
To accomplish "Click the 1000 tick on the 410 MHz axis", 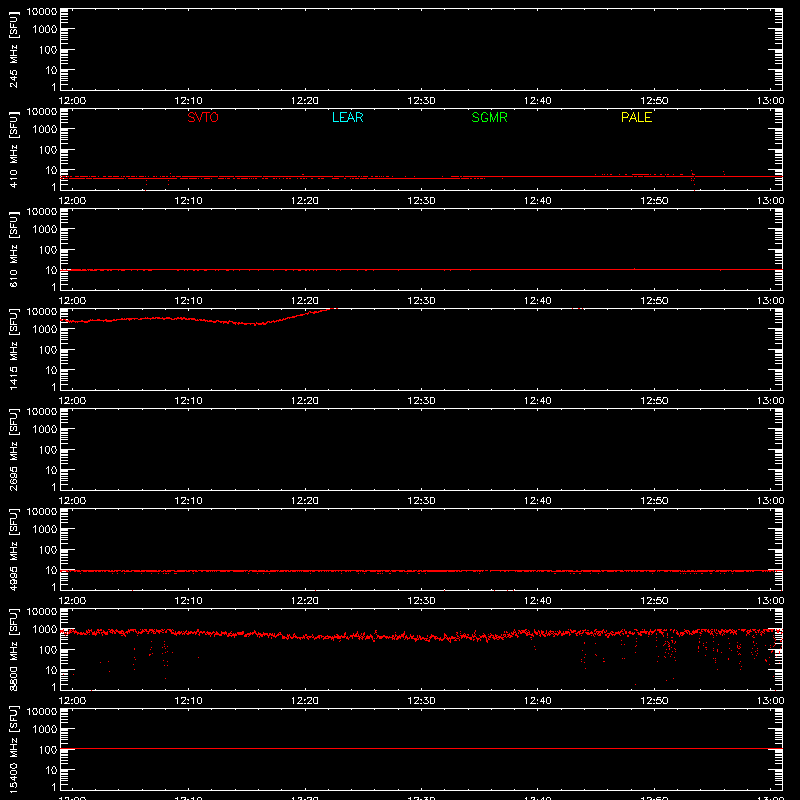I will pyautogui.click(x=45, y=130).
